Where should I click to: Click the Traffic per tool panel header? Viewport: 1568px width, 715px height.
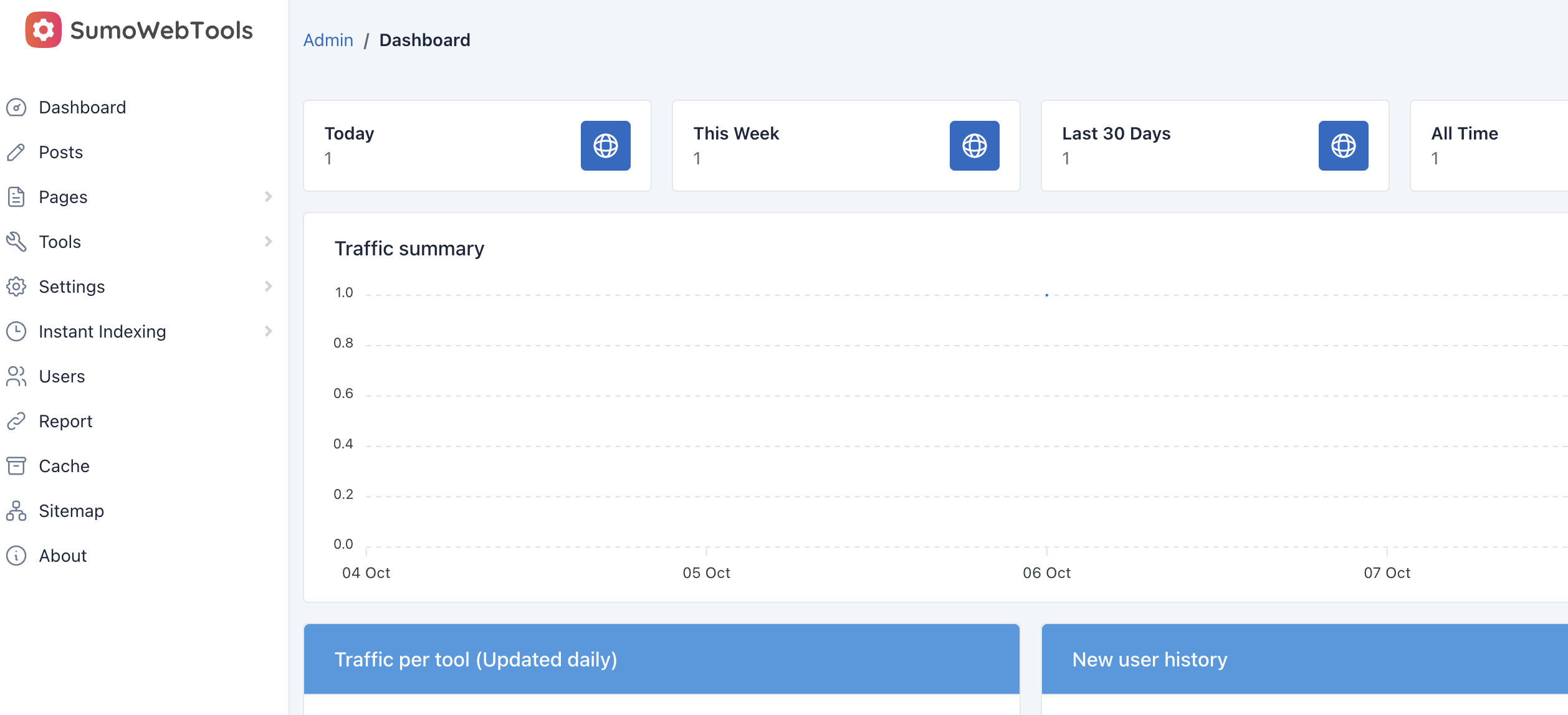[662, 660]
